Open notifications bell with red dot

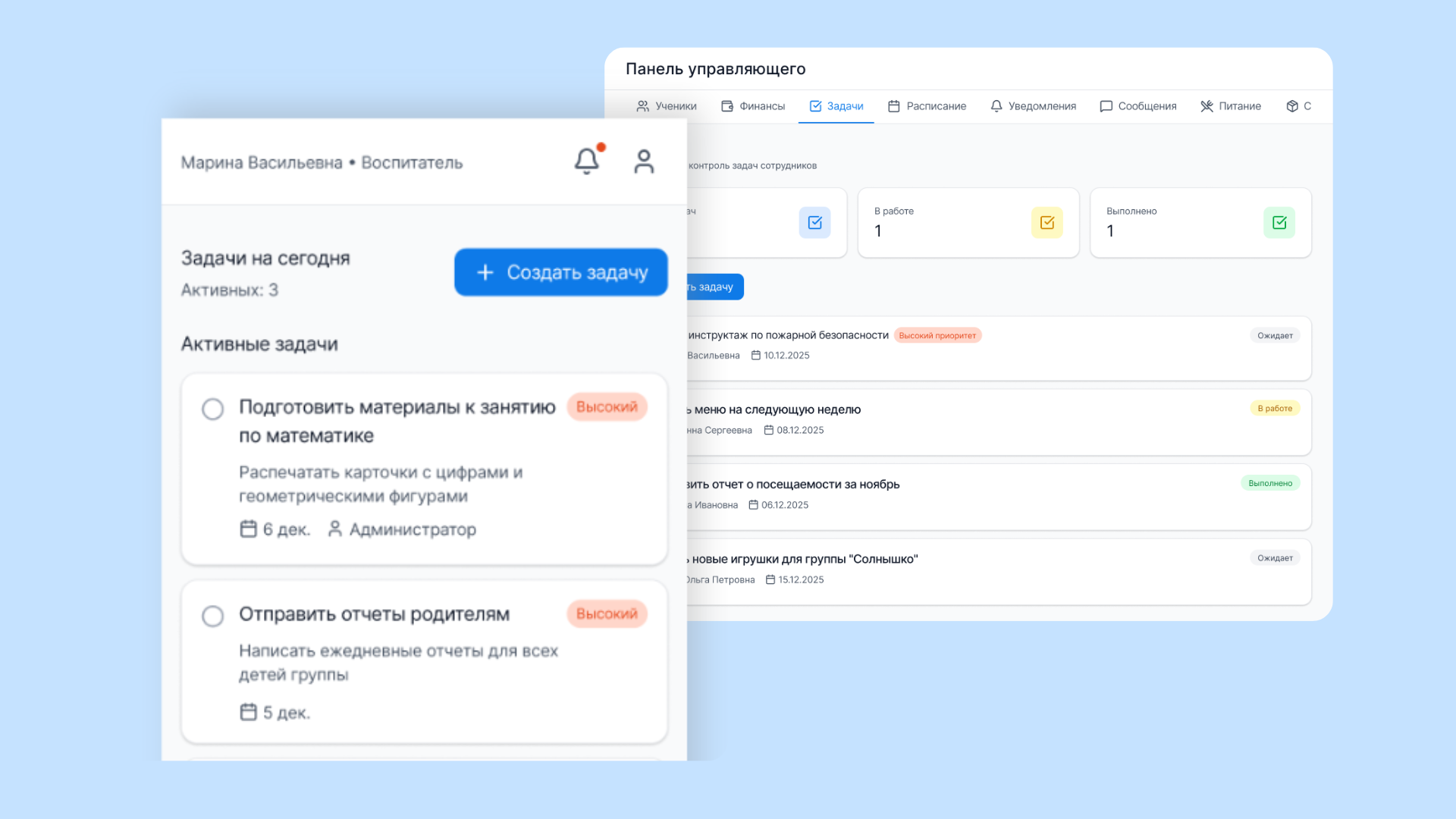[x=587, y=161]
